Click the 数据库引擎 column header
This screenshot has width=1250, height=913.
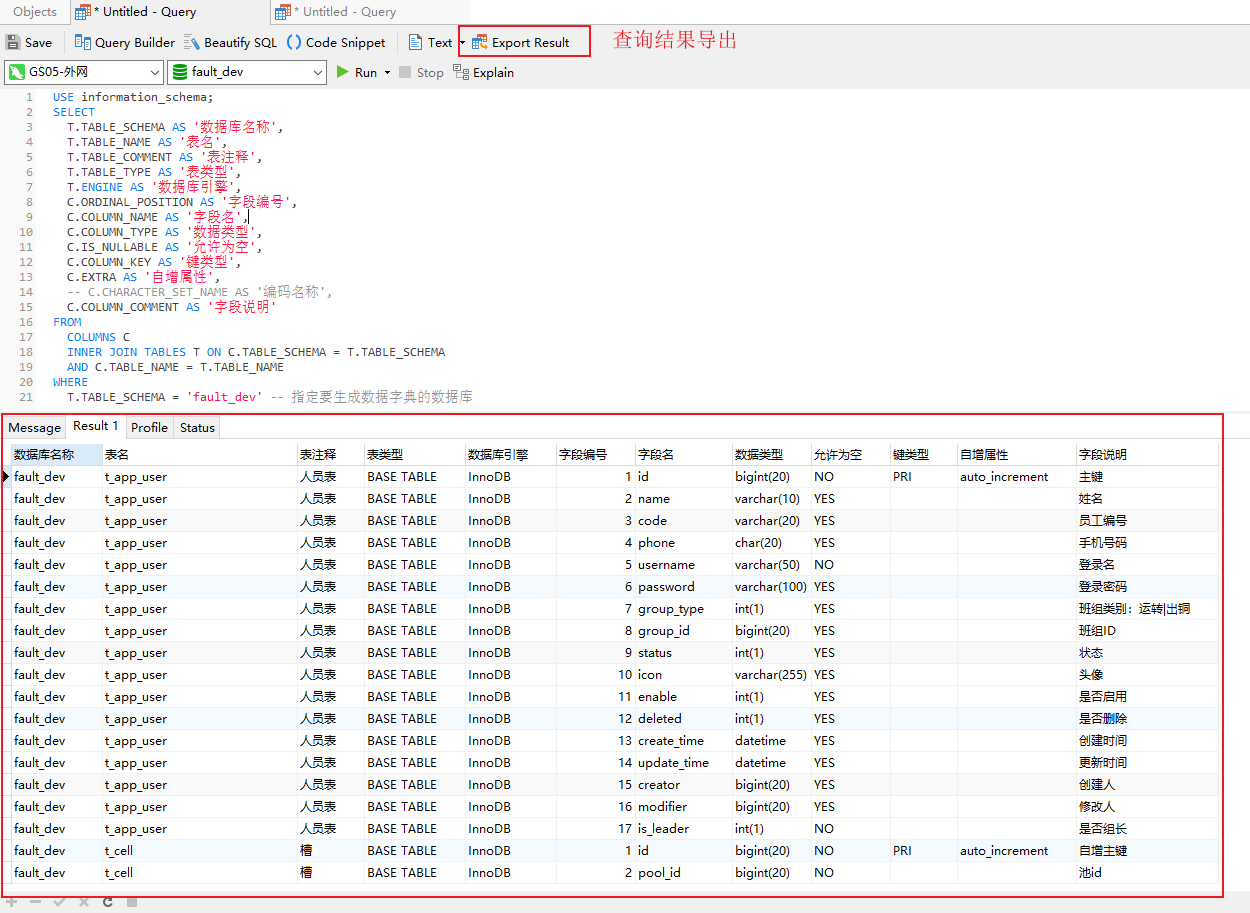tap(510, 454)
